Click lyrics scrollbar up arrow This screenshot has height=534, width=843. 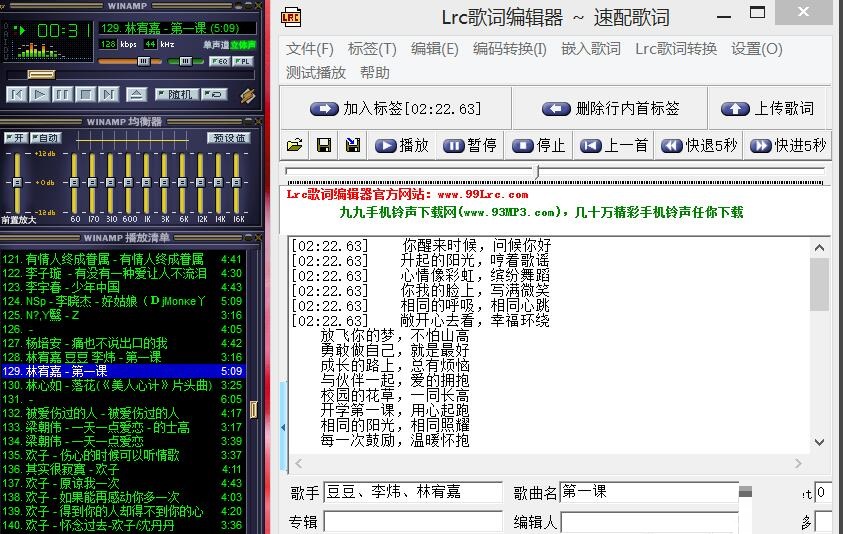click(x=819, y=248)
